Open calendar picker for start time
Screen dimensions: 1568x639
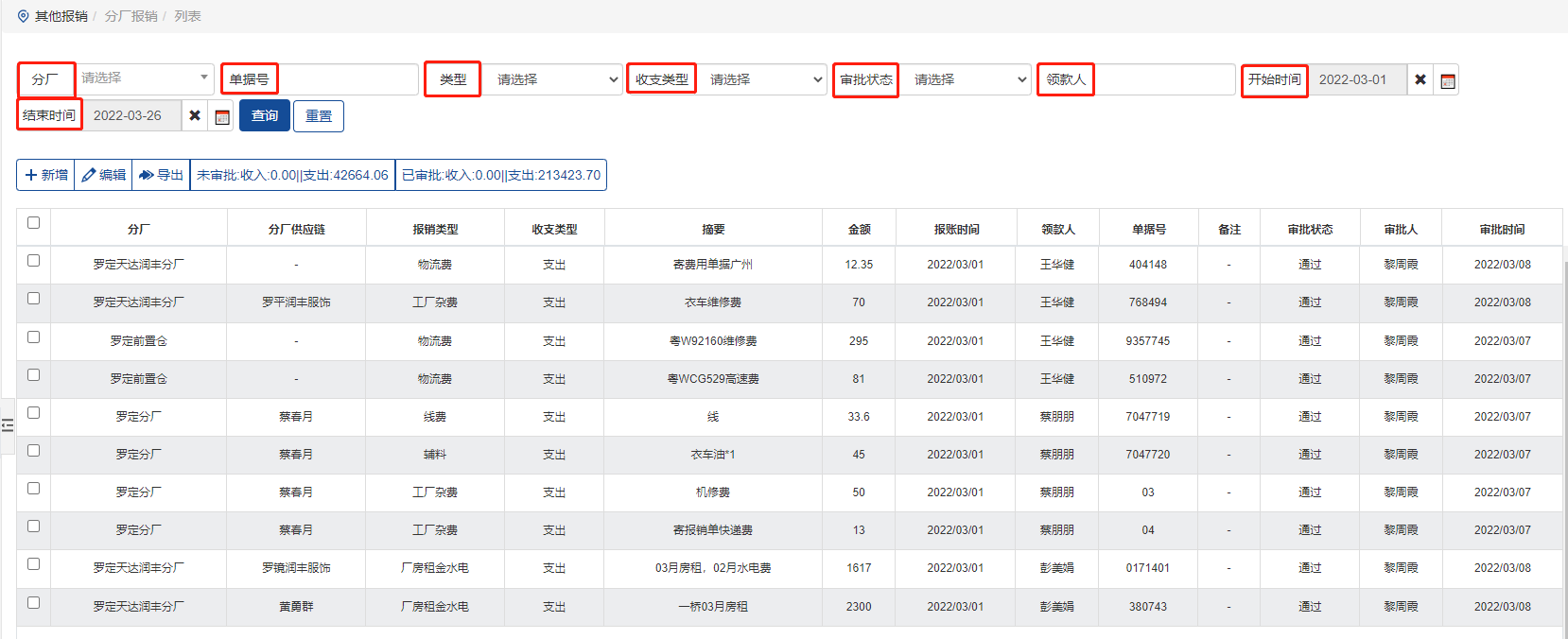coord(1447,80)
